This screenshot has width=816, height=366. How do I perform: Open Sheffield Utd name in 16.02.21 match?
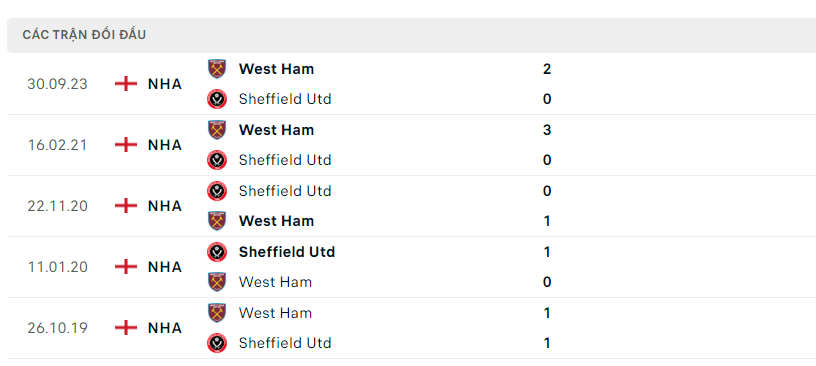[285, 160]
